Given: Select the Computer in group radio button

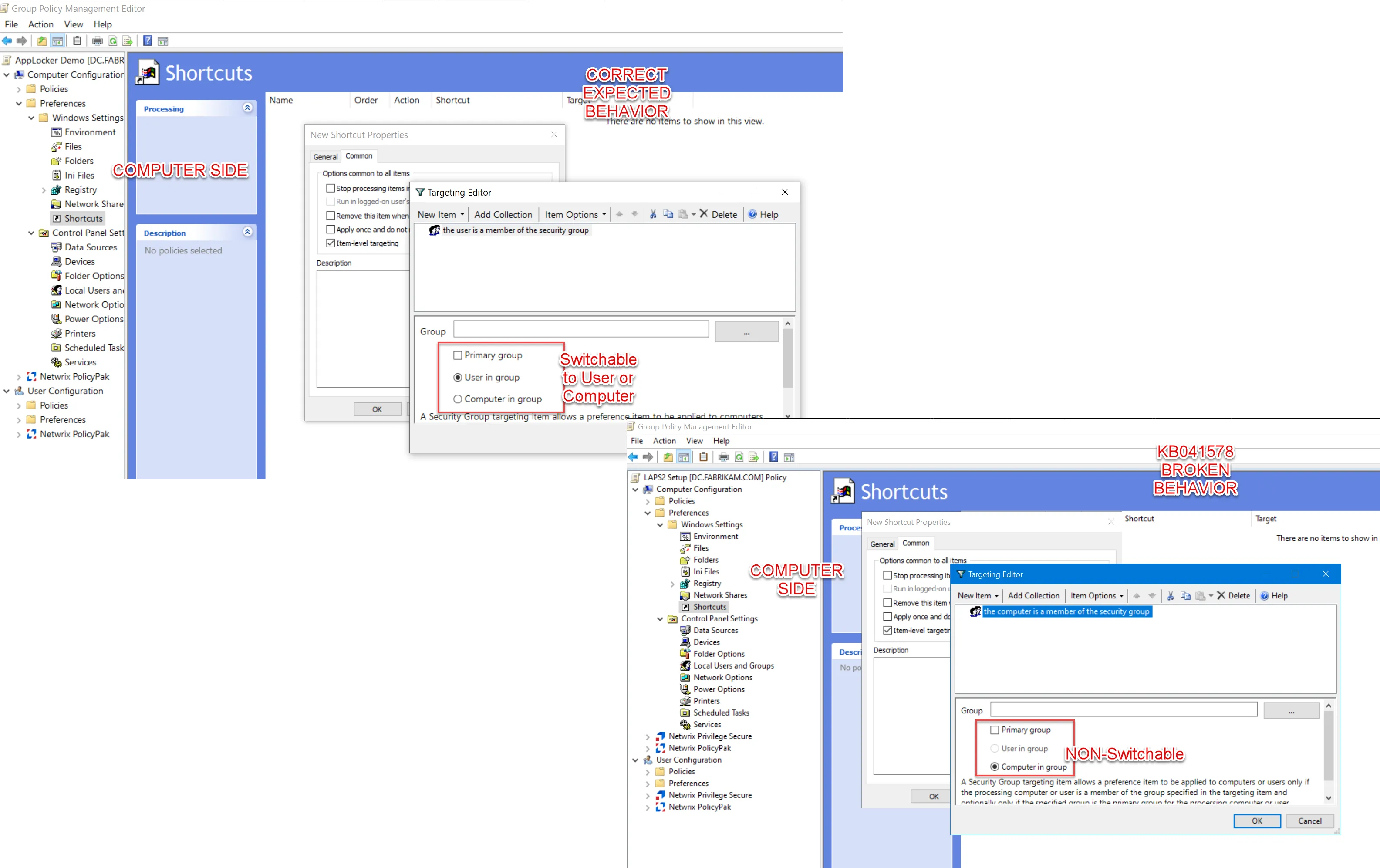Looking at the screenshot, I should (x=457, y=399).
